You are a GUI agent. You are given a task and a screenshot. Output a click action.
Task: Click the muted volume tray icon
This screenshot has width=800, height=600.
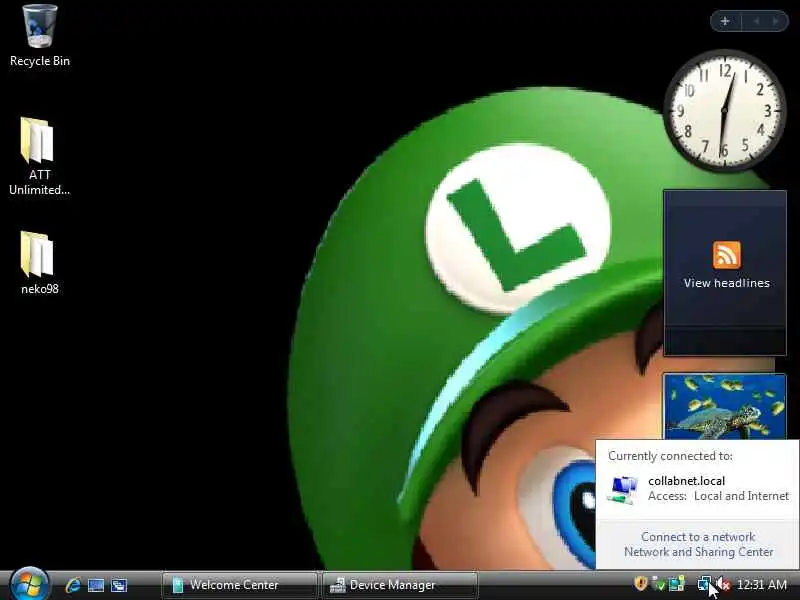coord(722,584)
